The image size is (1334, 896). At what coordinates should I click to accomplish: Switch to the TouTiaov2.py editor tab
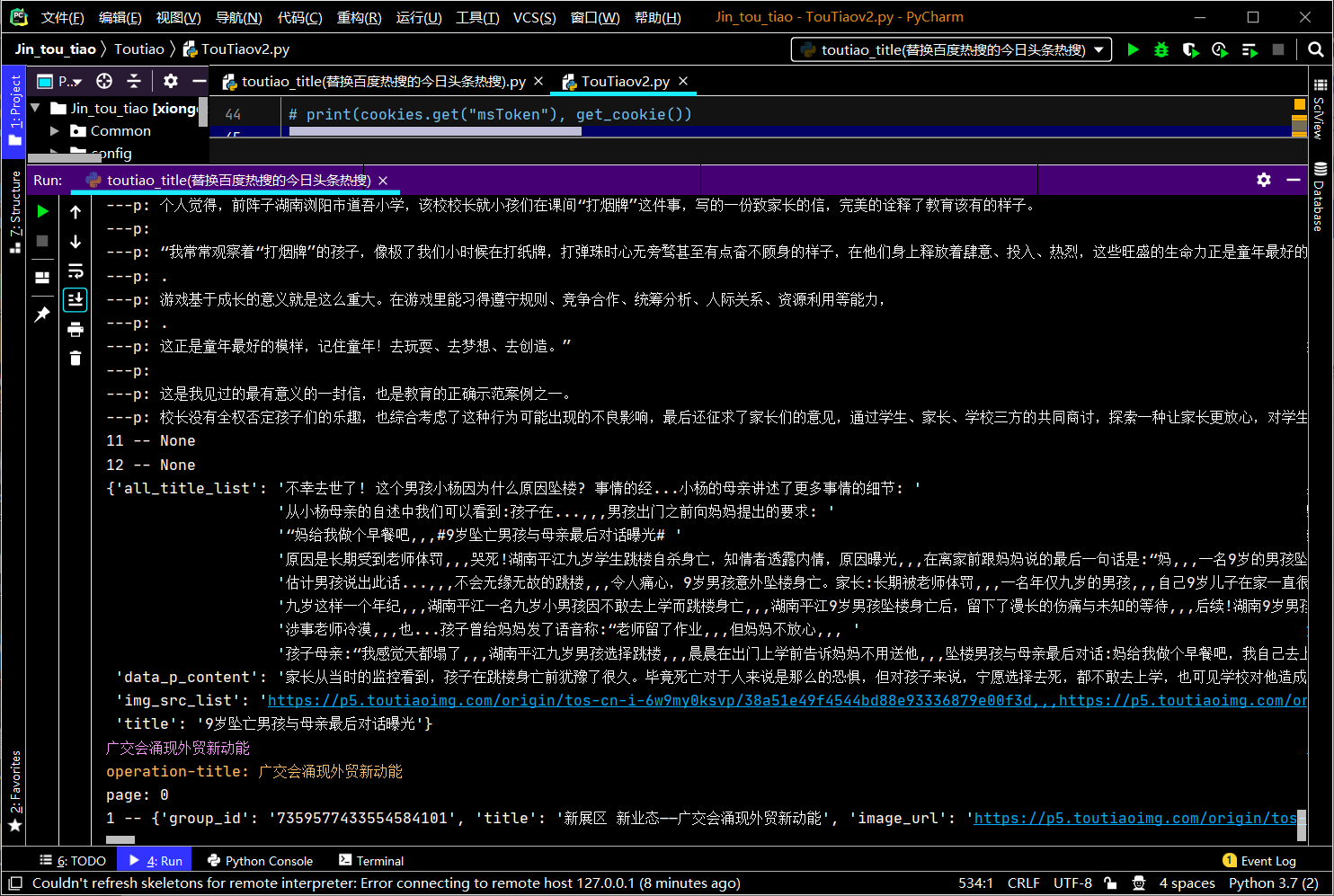(625, 82)
